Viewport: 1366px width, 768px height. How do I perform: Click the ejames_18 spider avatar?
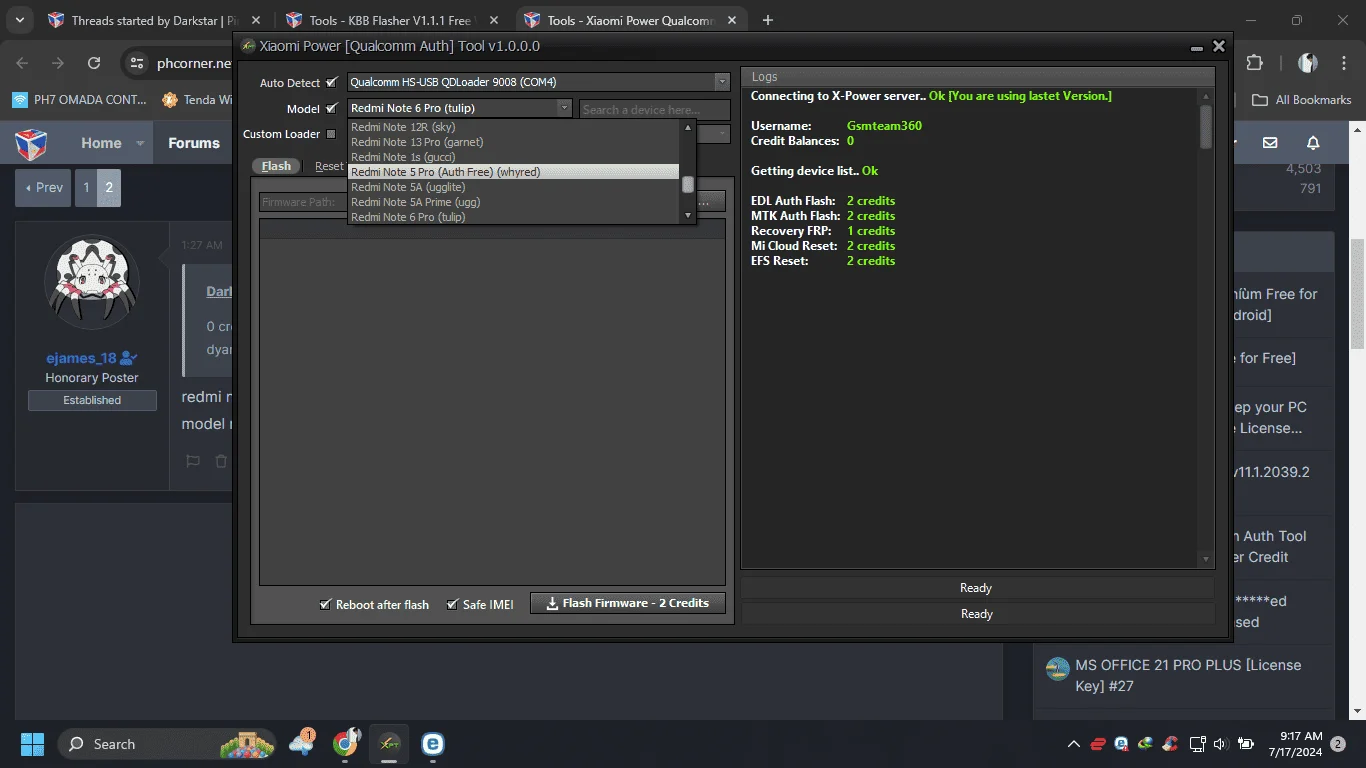coord(92,282)
